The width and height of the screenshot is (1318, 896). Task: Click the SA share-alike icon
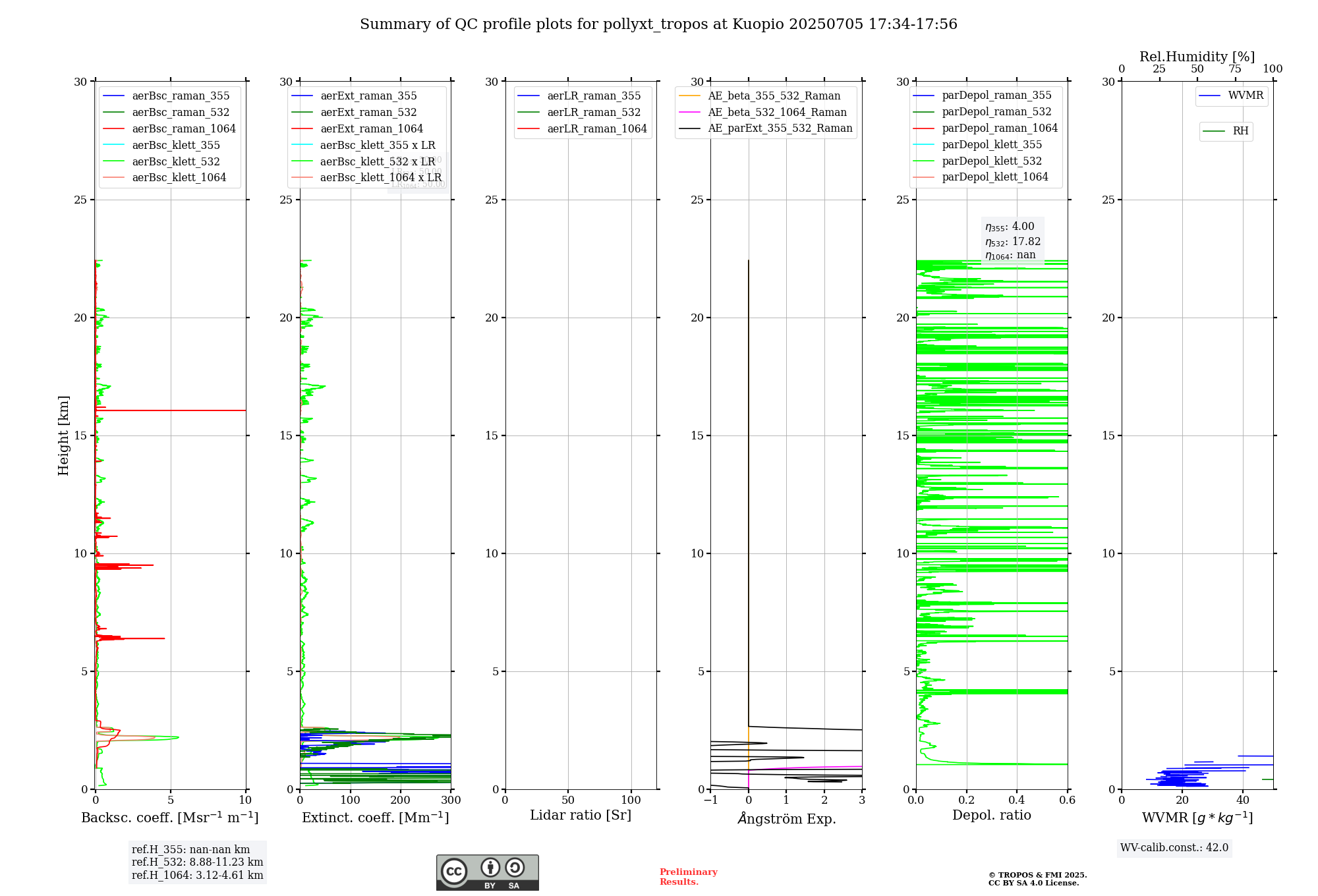tap(515, 867)
